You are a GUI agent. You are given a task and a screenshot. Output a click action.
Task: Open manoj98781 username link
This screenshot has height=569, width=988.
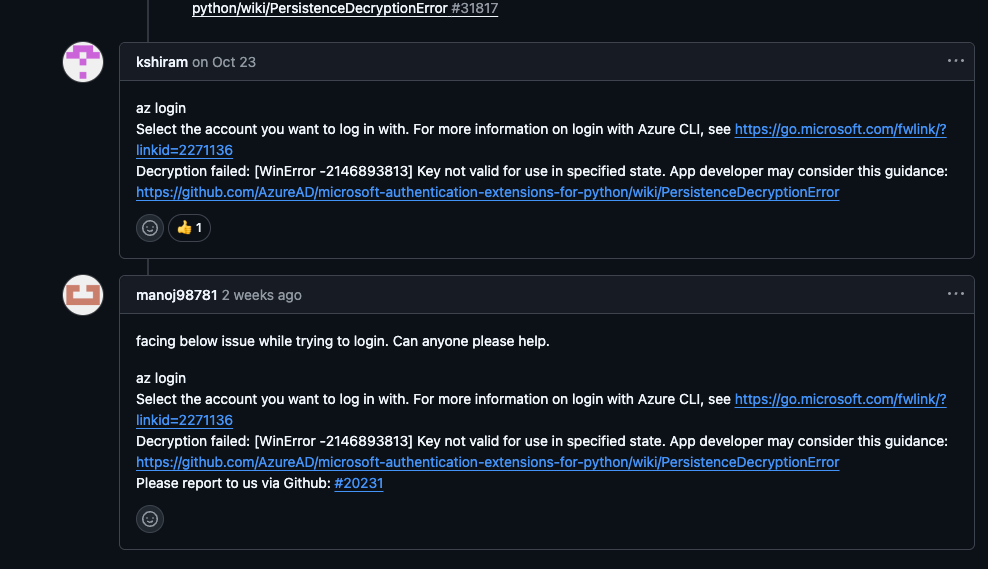176,296
